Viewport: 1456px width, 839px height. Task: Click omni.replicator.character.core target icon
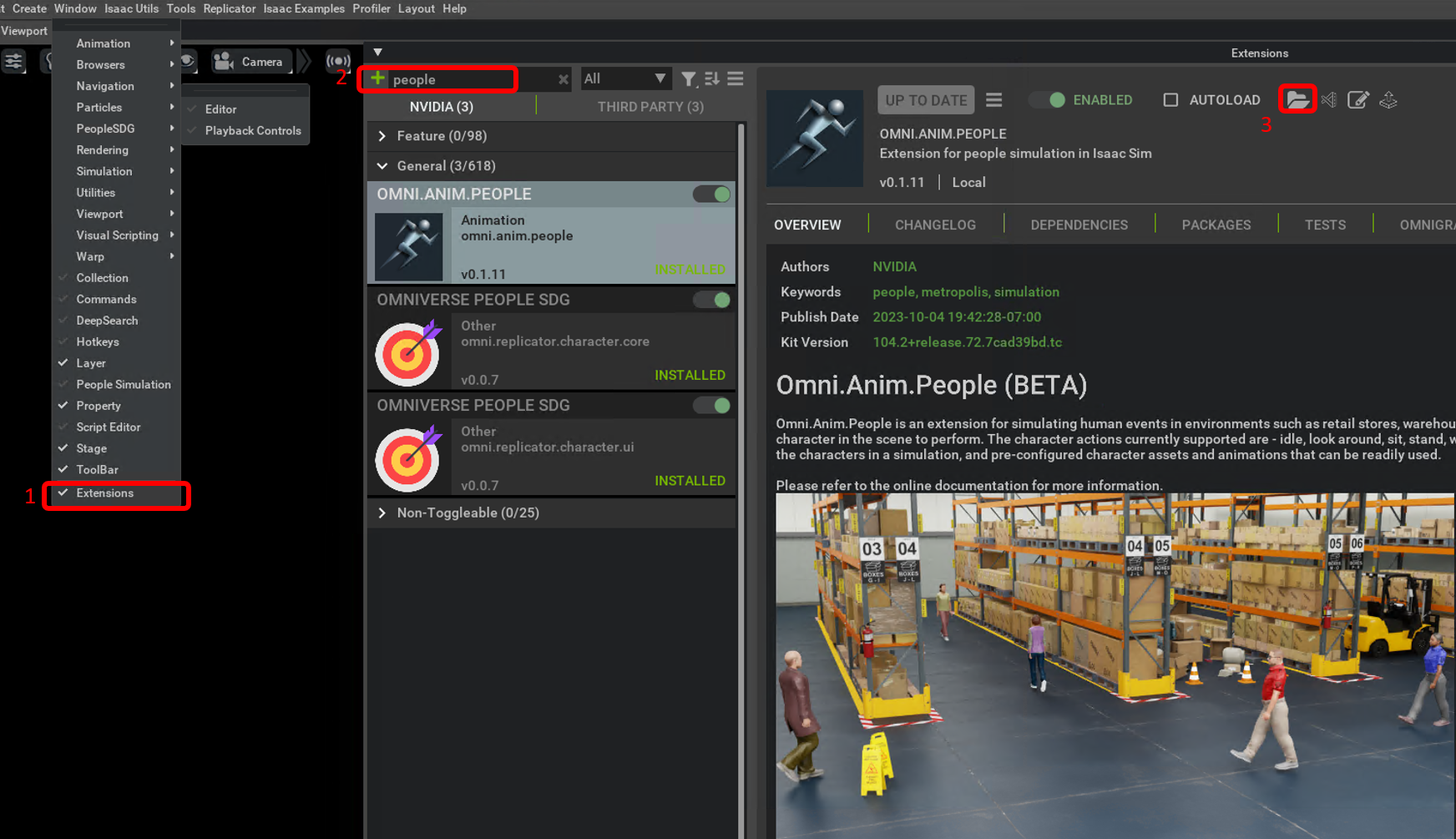[409, 352]
